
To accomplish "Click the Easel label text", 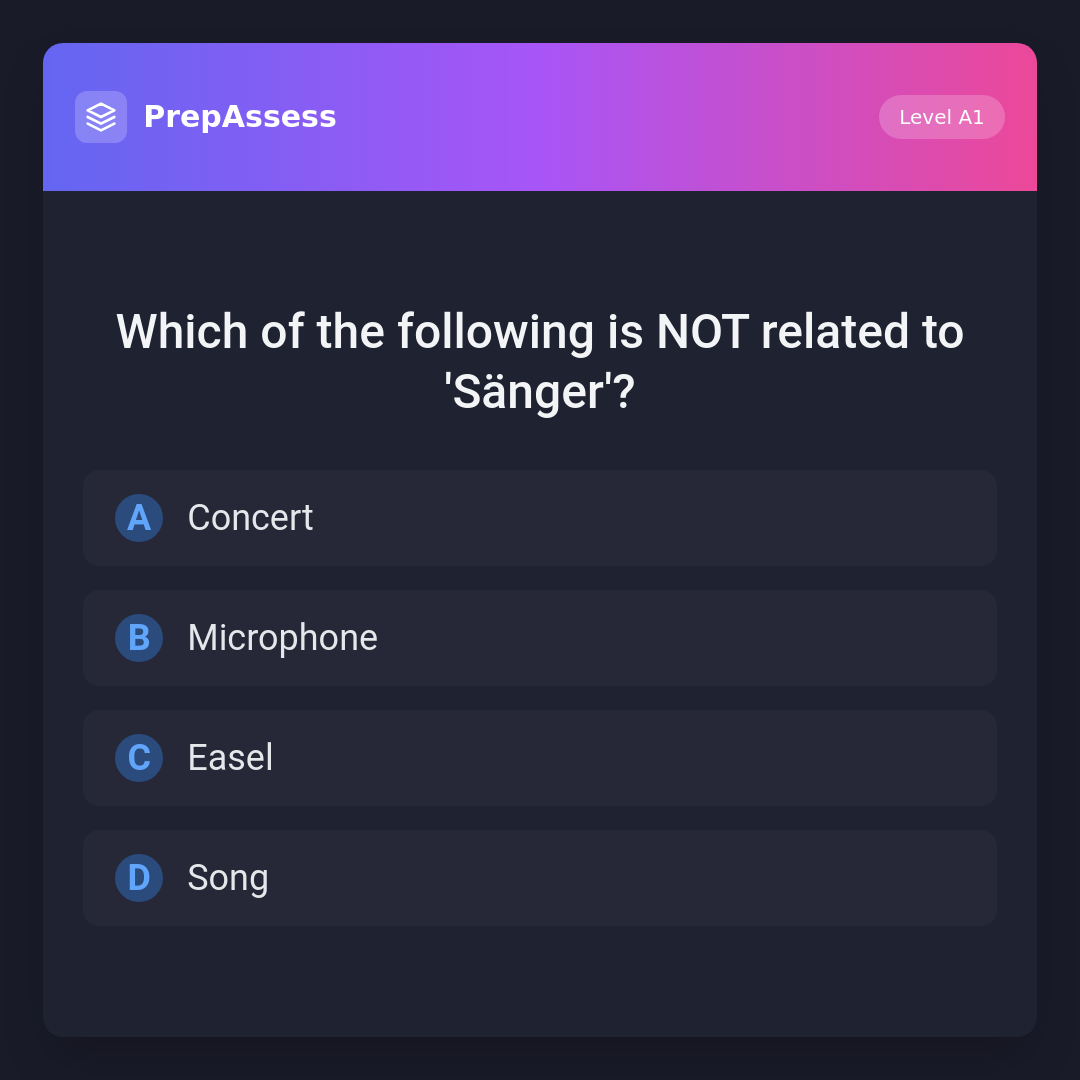I will (x=230, y=758).
